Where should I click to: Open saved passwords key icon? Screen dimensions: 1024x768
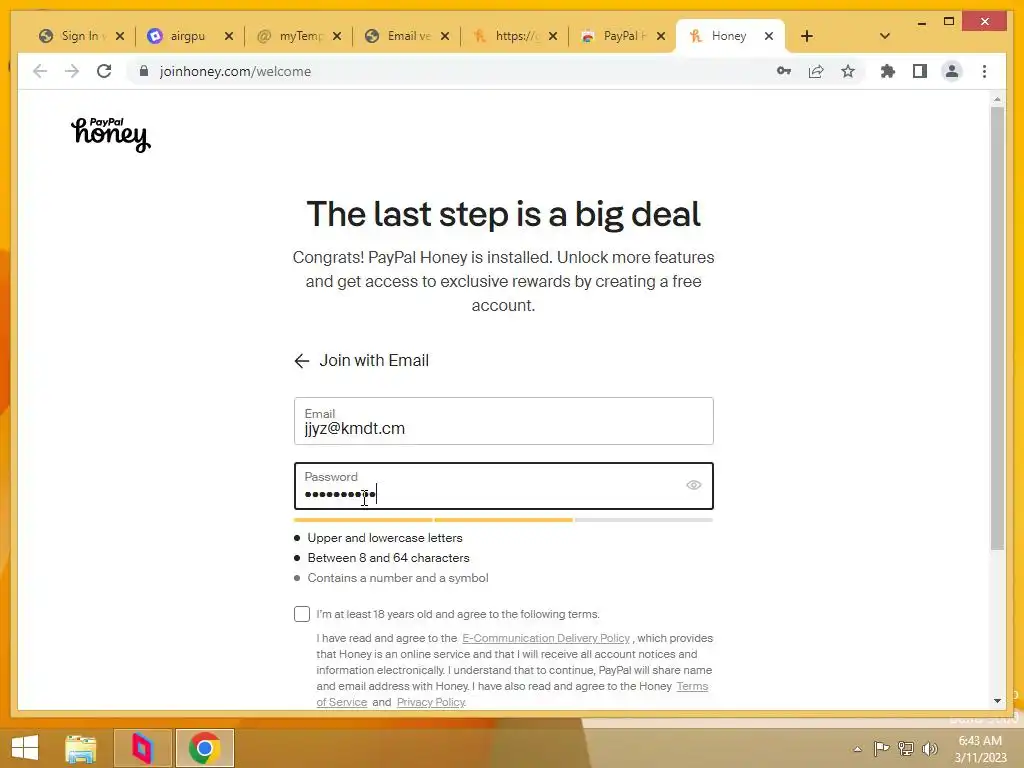pyautogui.click(x=784, y=71)
